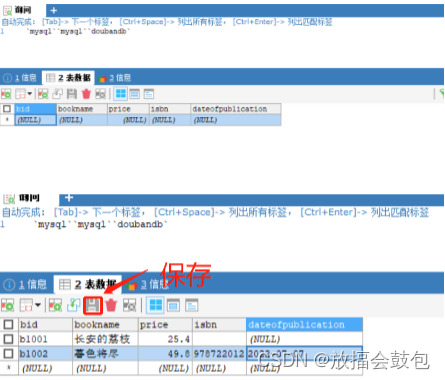
Task: Click the red delete-rows icon above the b1001 rows
Action: [111, 305]
